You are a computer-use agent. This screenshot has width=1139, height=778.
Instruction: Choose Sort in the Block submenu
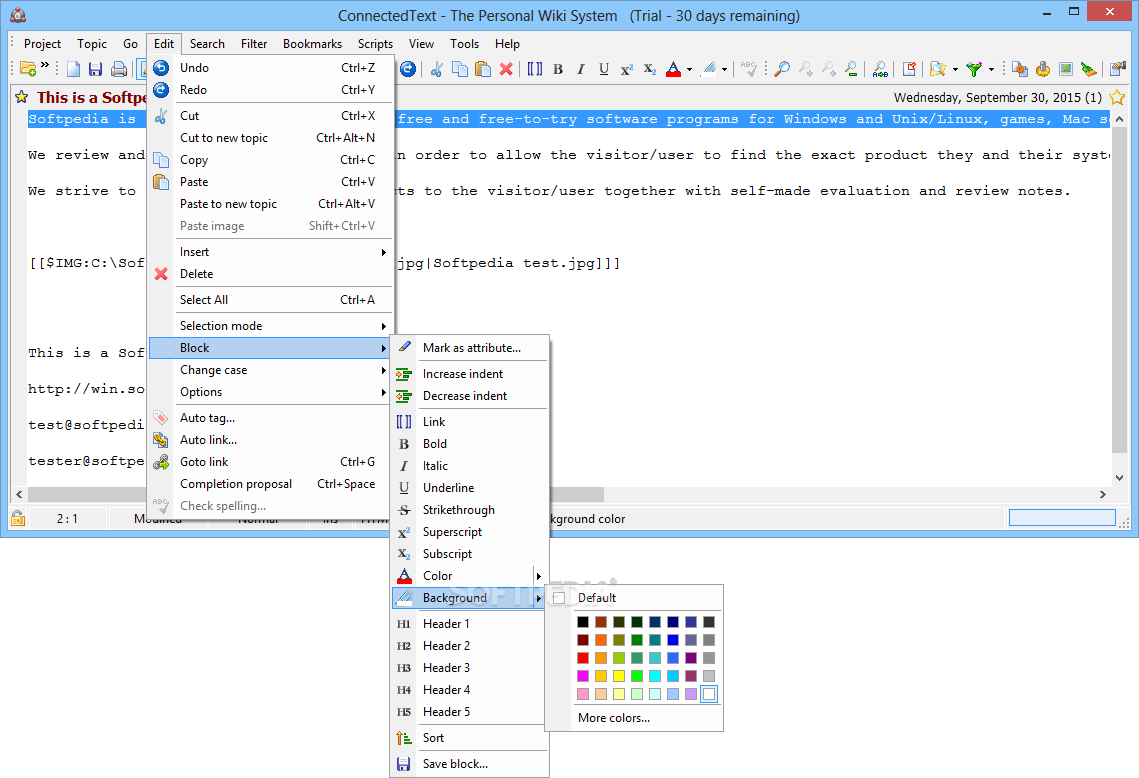click(469, 738)
